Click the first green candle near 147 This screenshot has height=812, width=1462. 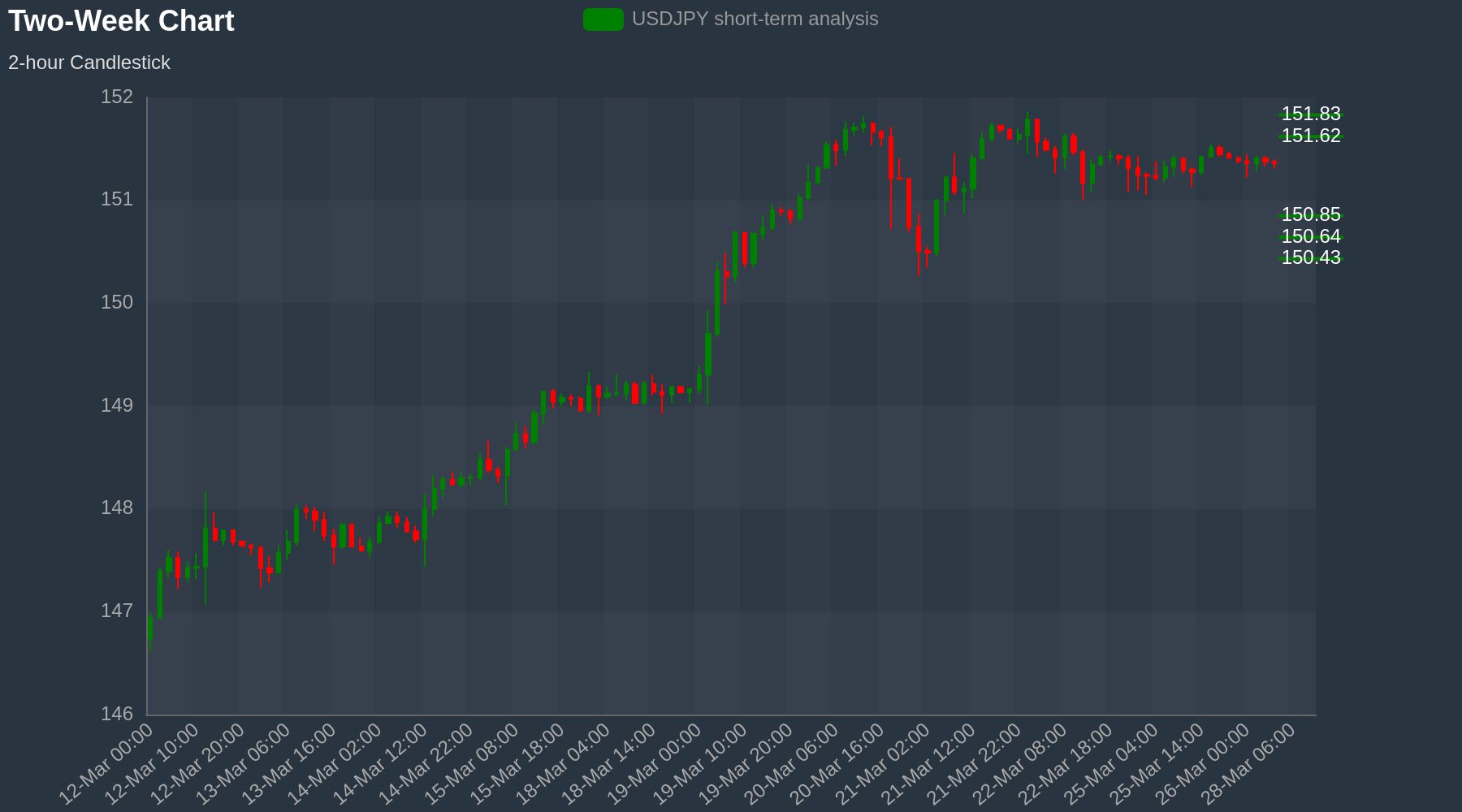150,629
